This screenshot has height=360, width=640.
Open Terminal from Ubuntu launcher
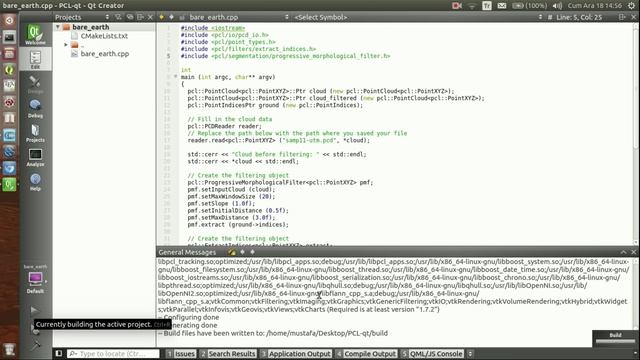tap(9, 37)
